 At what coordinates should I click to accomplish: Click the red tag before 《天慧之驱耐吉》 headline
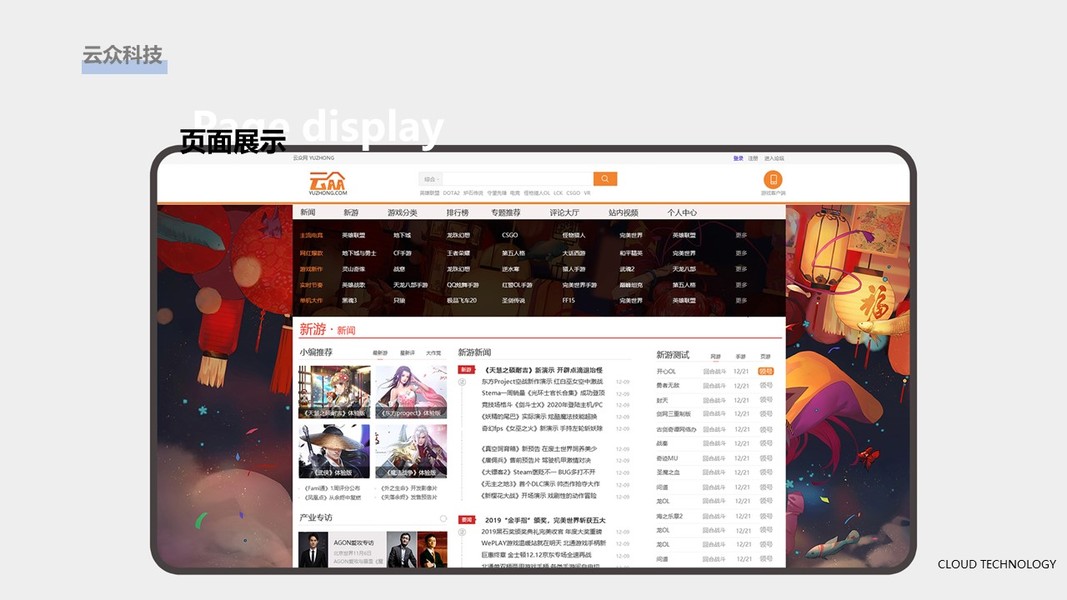[x=465, y=369]
